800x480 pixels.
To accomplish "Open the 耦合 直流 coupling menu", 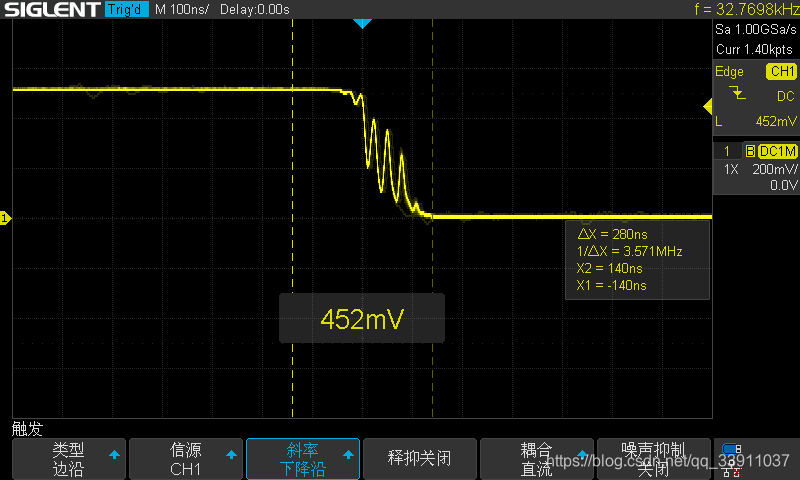I will click(x=537, y=459).
